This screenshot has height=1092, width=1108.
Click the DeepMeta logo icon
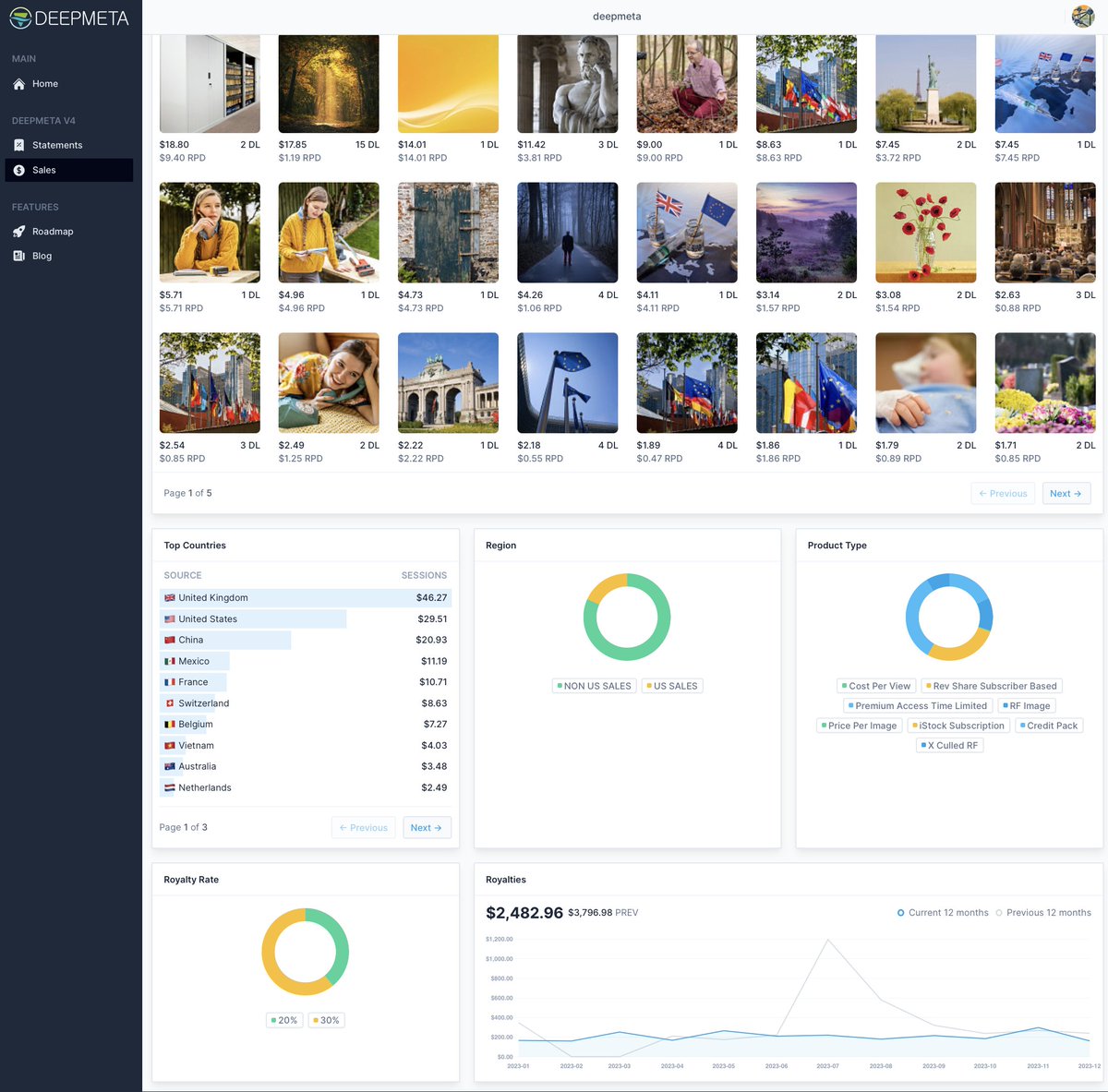pyautogui.click(x=18, y=17)
